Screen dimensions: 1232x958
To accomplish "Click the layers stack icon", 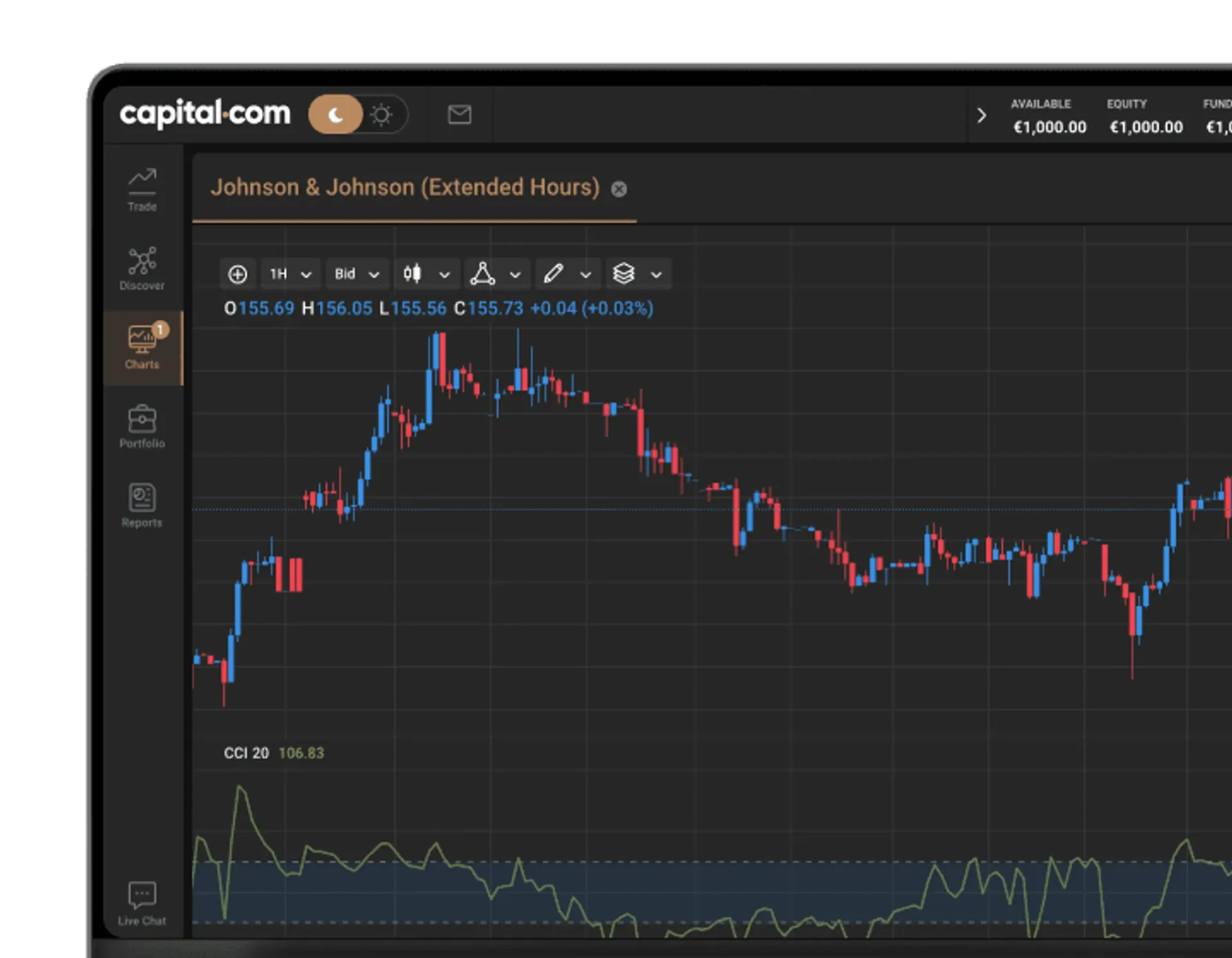I will (624, 274).
